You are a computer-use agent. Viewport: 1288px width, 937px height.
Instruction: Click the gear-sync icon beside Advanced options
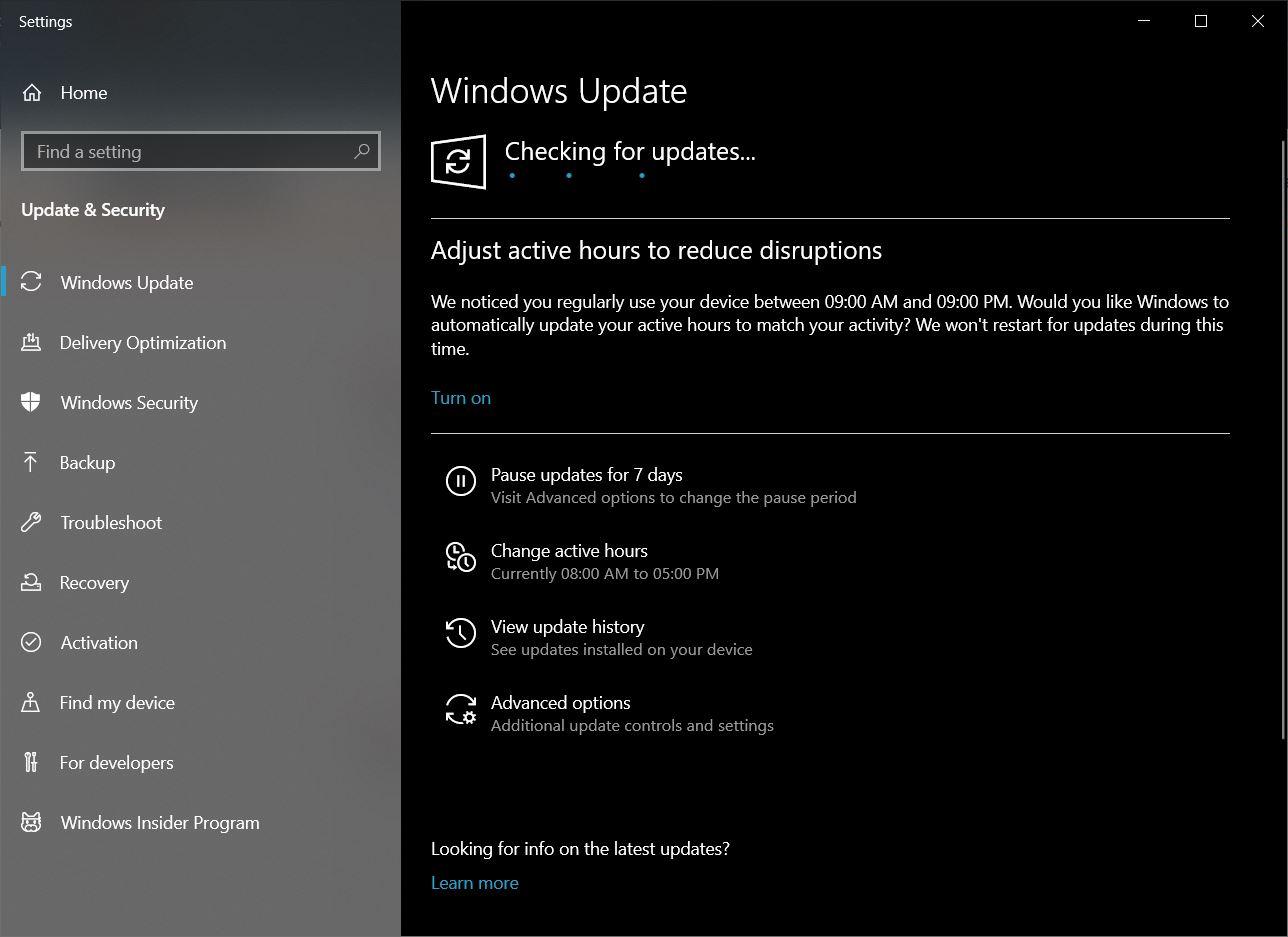pos(460,709)
